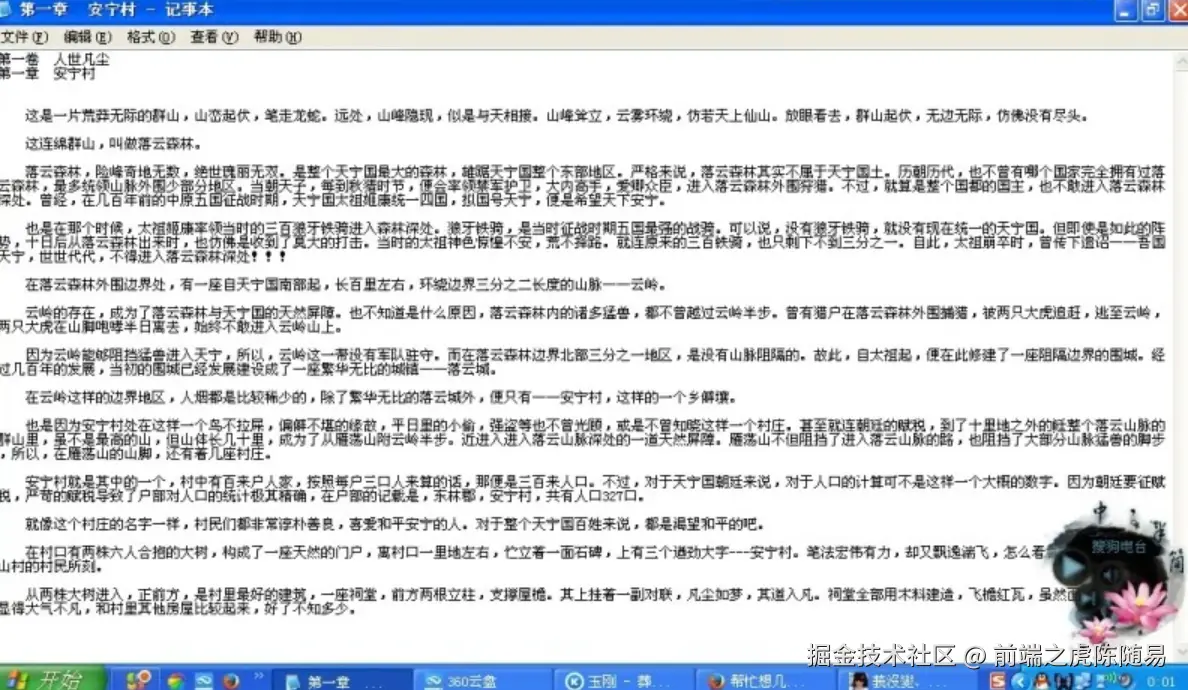Viewport: 1188px width, 690px height.
Task: Open the volume speaker icon in the tray
Action: point(1124,680)
